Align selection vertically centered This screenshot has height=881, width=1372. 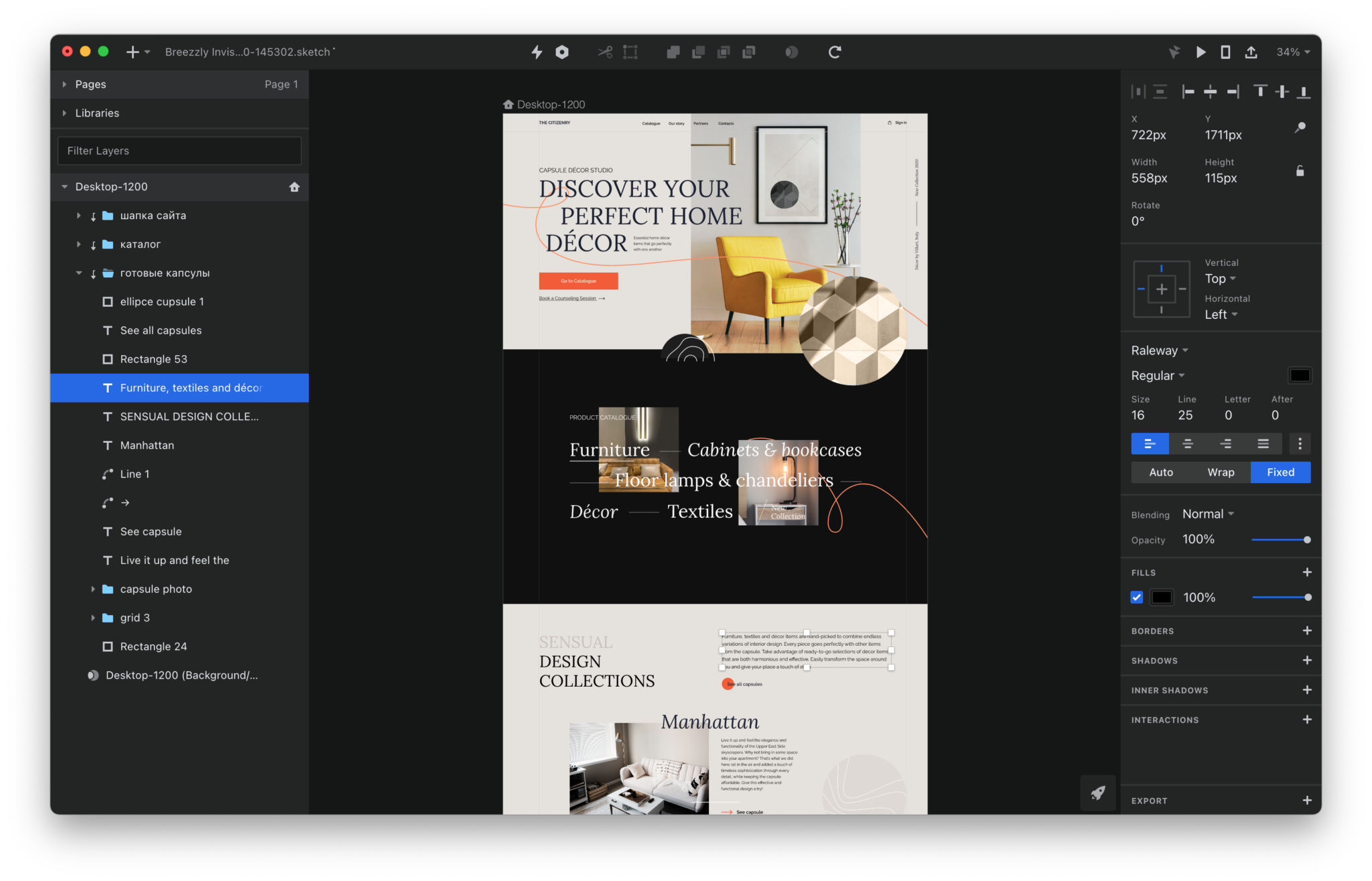point(1282,92)
